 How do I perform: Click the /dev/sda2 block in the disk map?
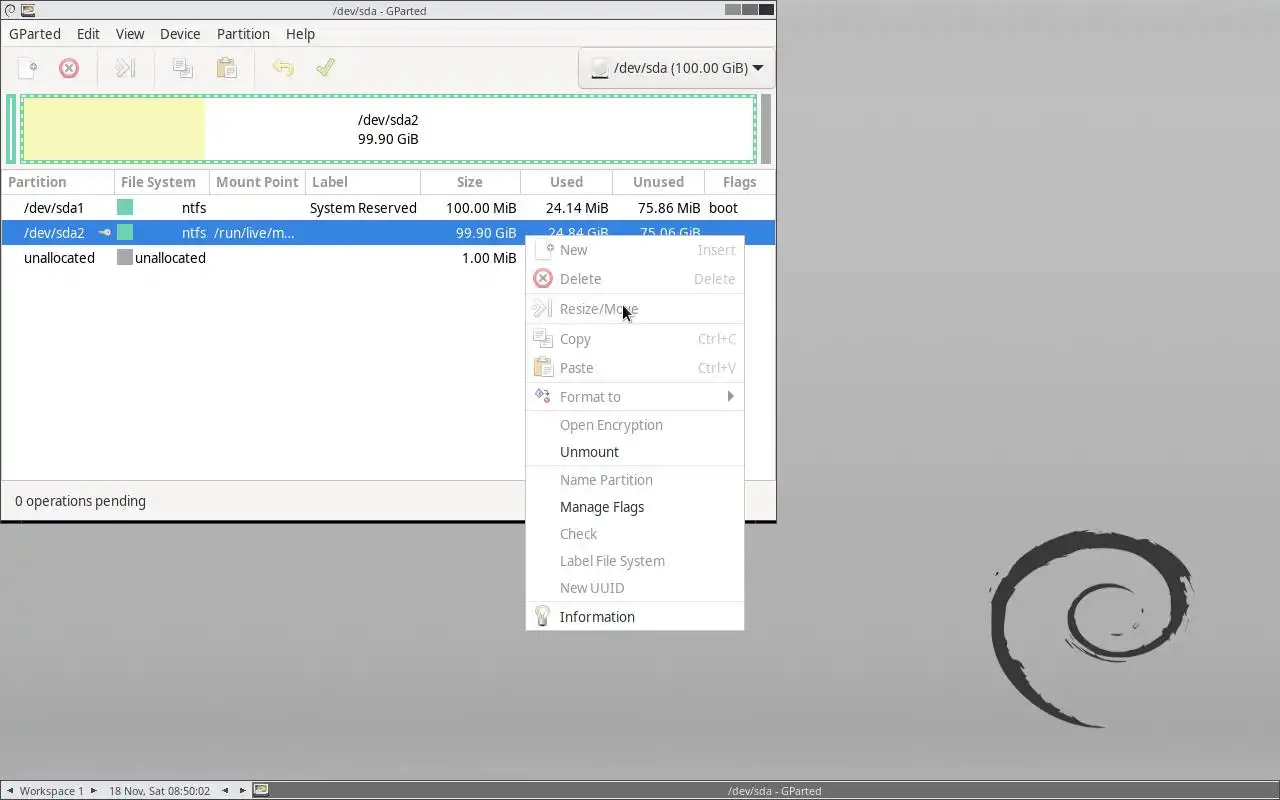[x=388, y=129]
